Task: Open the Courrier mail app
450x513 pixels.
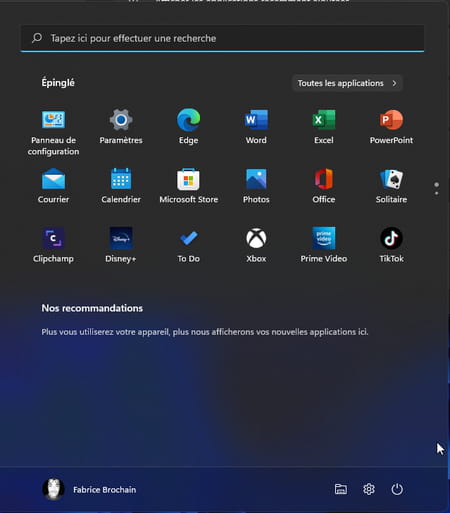Action: pyautogui.click(x=53, y=186)
